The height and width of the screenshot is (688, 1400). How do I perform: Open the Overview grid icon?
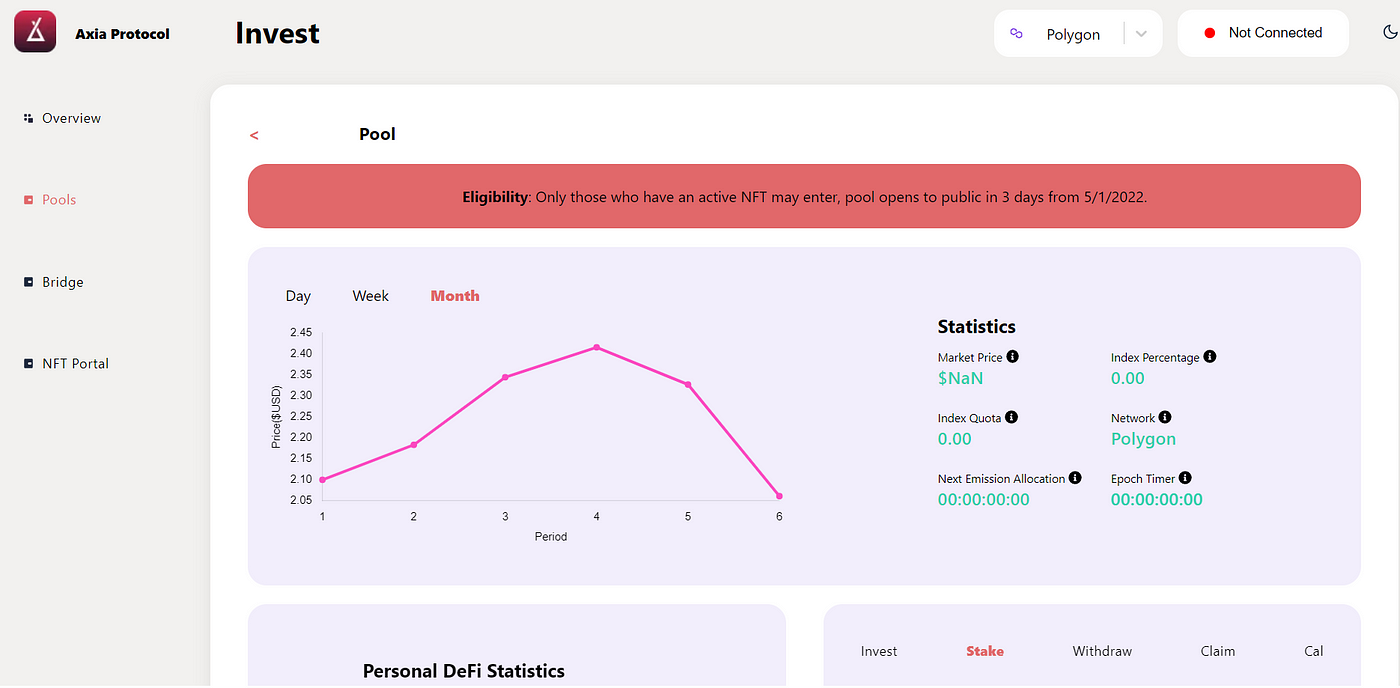coord(28,118)
